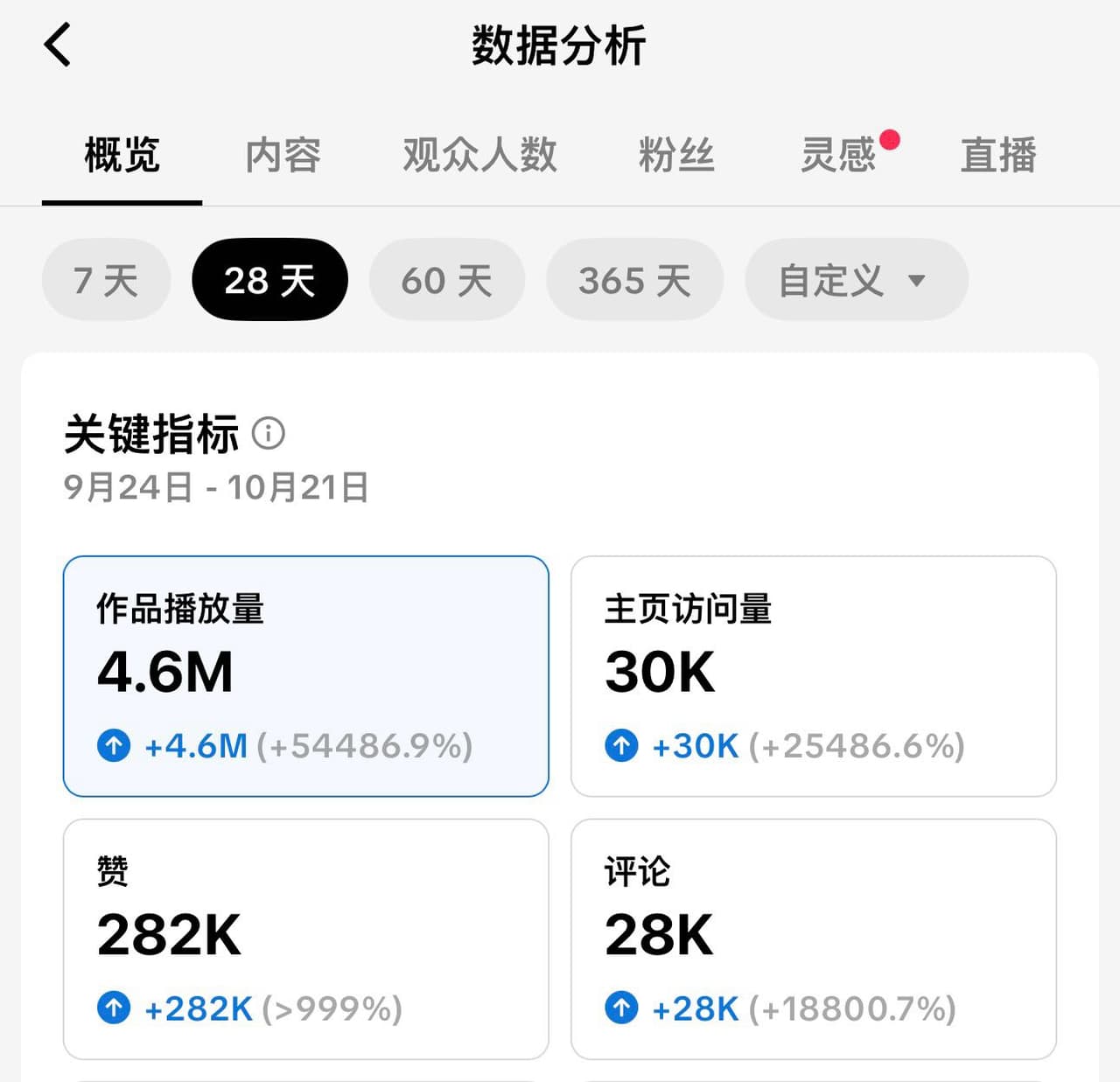
Task: Select the 主页访问量 30K metric card
Action: click(814, 676)
